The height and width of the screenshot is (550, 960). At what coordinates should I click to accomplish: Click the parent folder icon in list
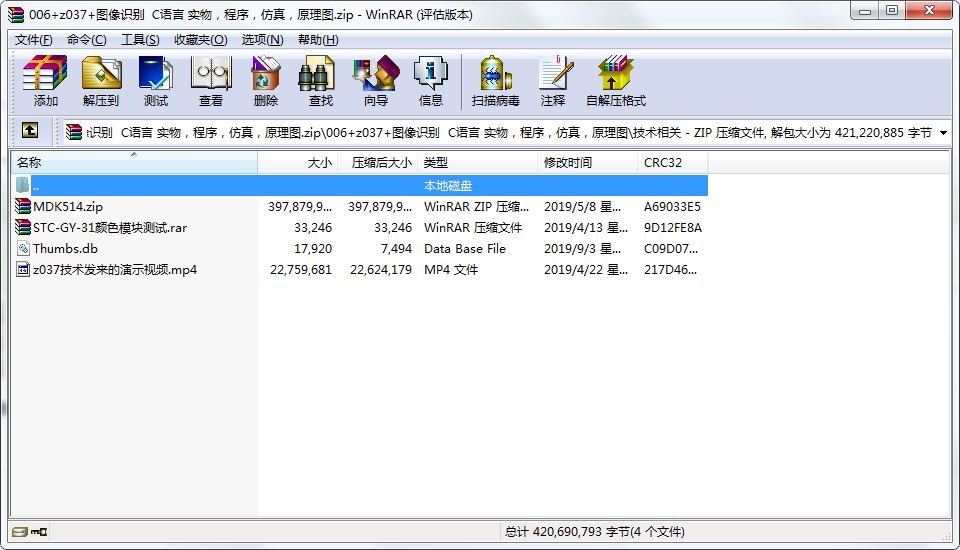[23, 184]
